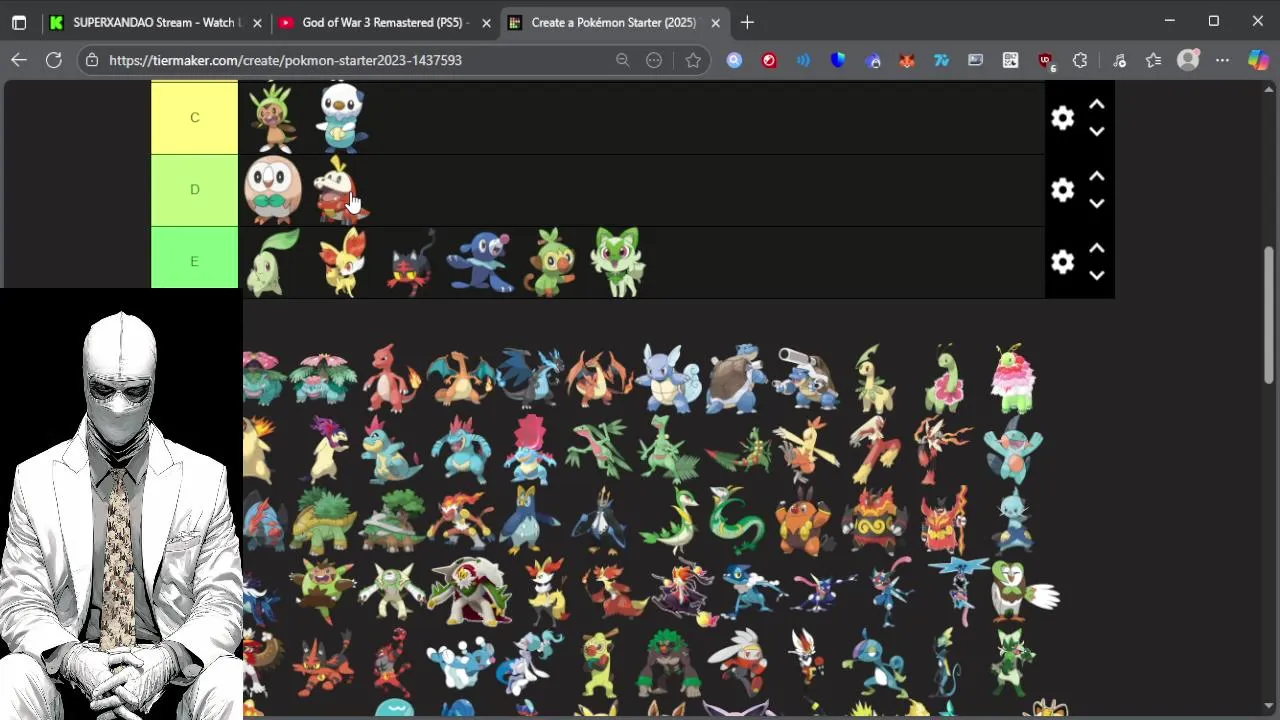Open the media control music icon
The image size is (1280, 720).
point(1119,60)
